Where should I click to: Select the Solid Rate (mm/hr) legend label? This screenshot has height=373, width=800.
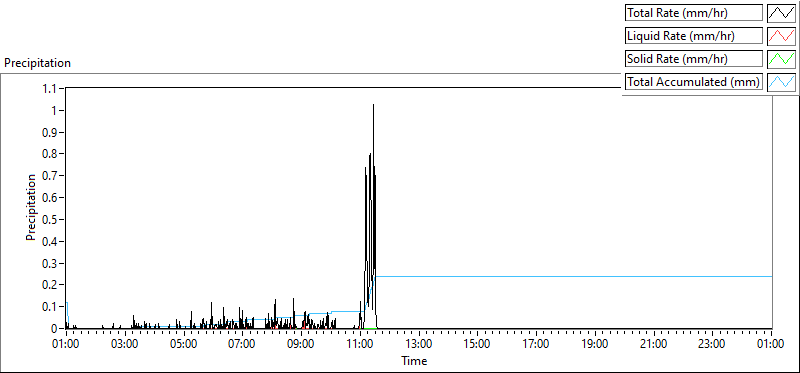(x=694, y=59)
